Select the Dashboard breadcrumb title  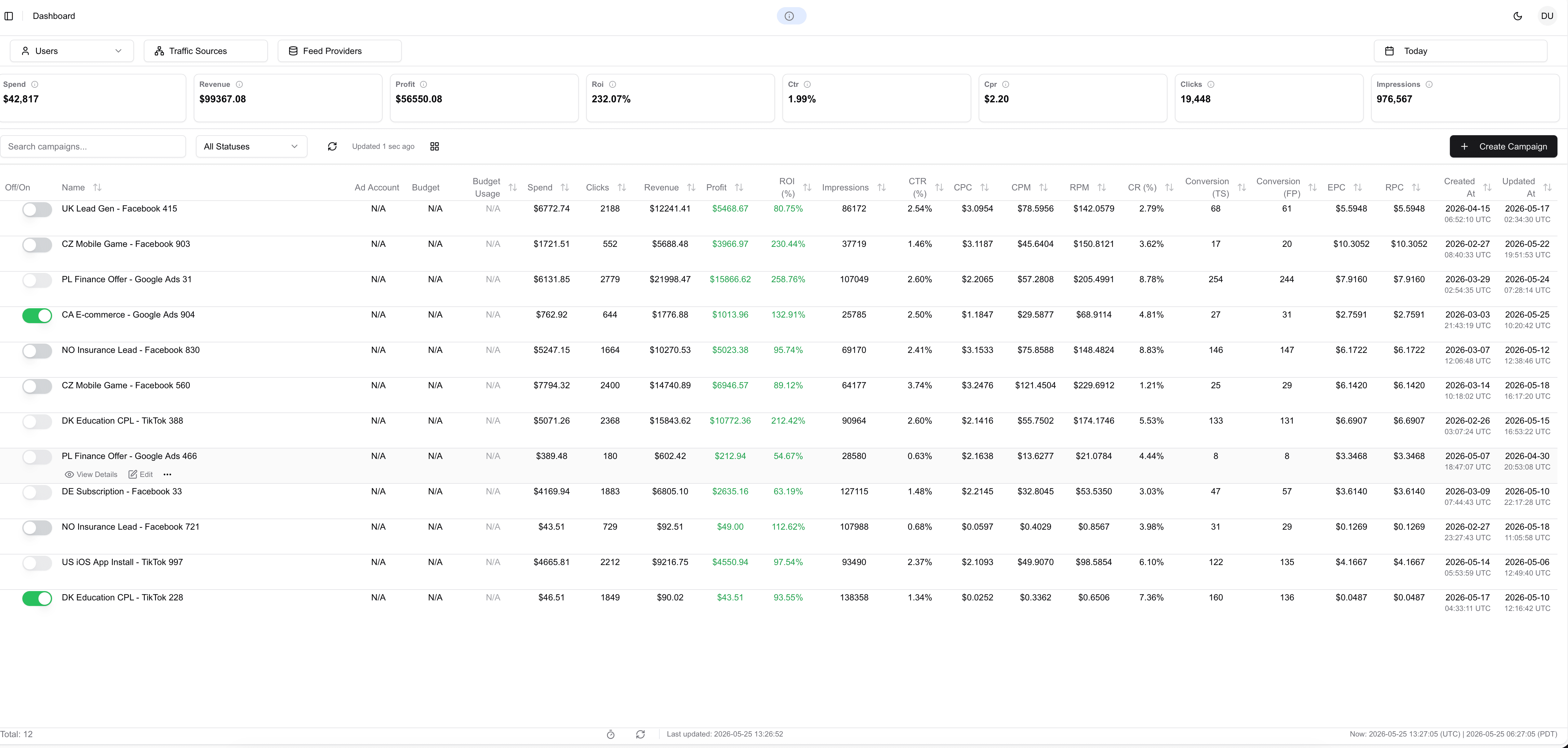[54, 16]
